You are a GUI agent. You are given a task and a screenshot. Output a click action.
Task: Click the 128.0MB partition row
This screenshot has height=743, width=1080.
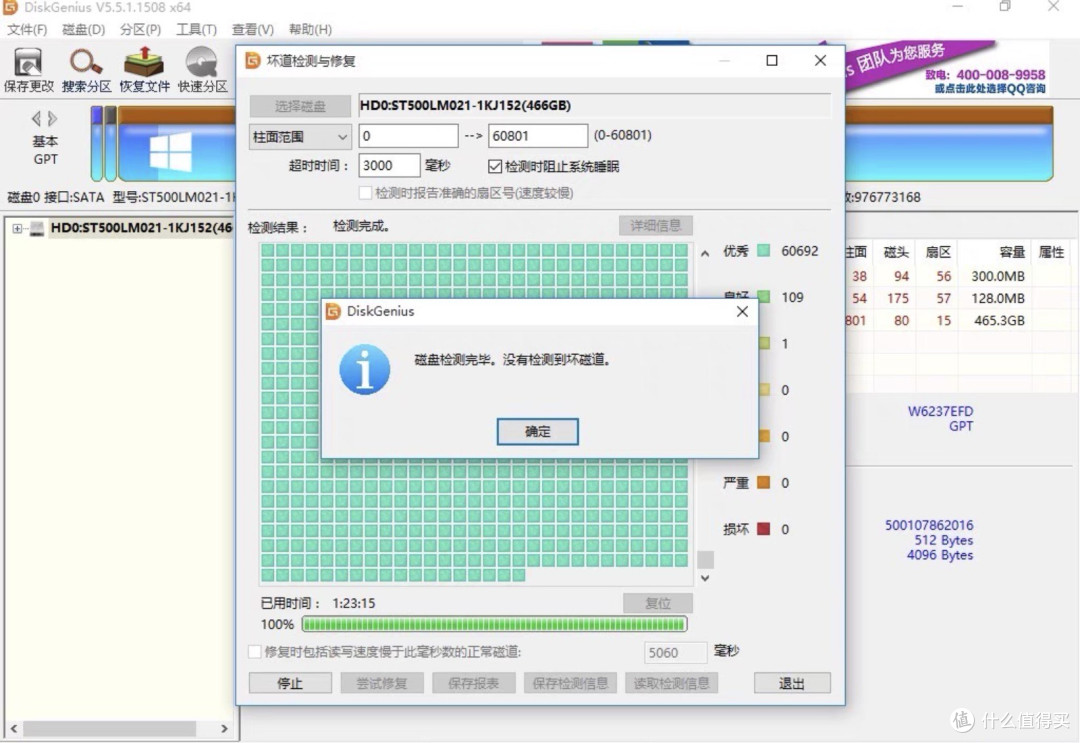[x=958, y=298]
